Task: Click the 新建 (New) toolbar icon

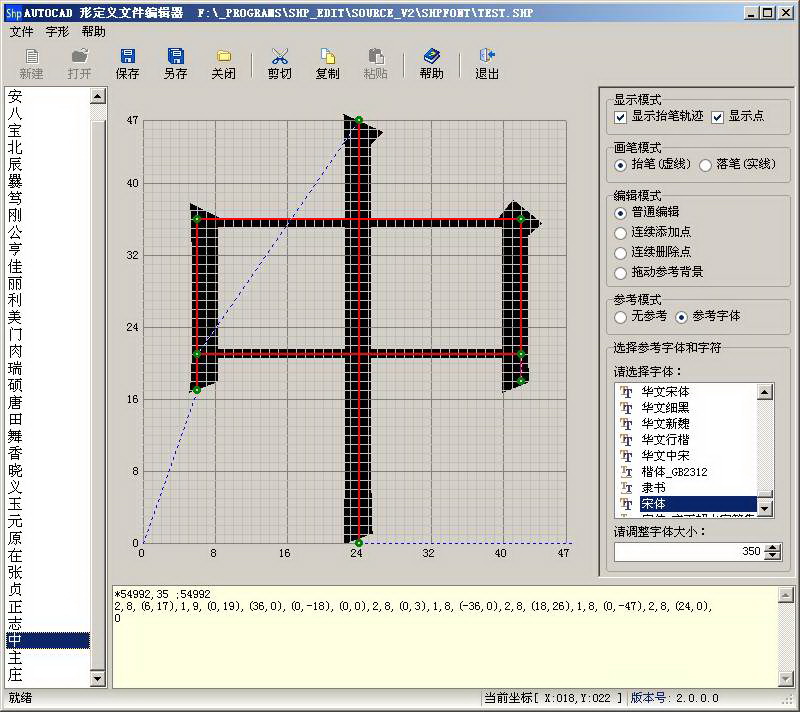Action: coord(32,57)
